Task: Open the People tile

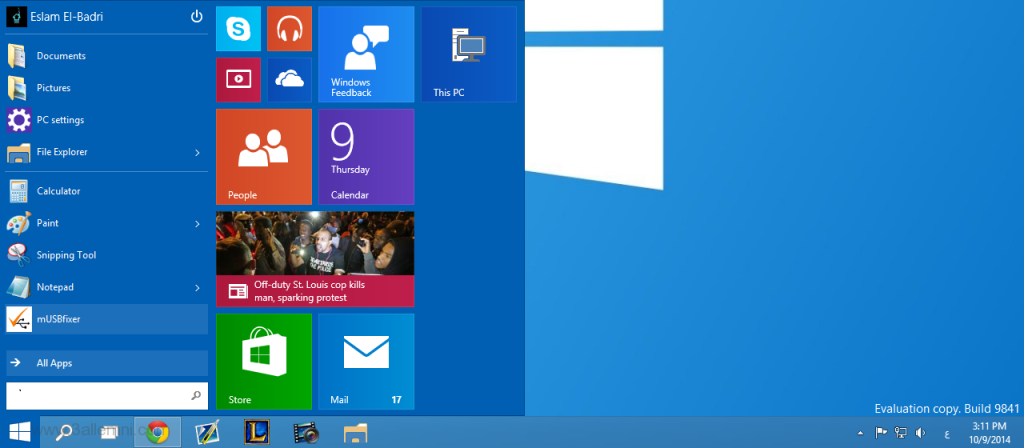Action: 264,157
